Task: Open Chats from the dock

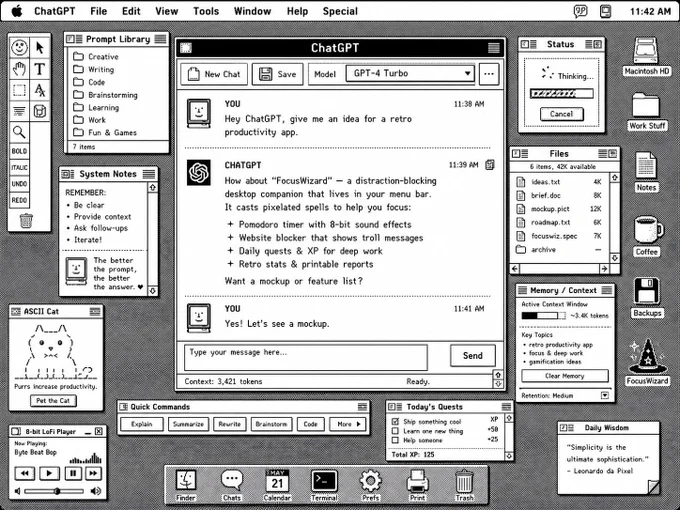Action: [x=232, y=485]
